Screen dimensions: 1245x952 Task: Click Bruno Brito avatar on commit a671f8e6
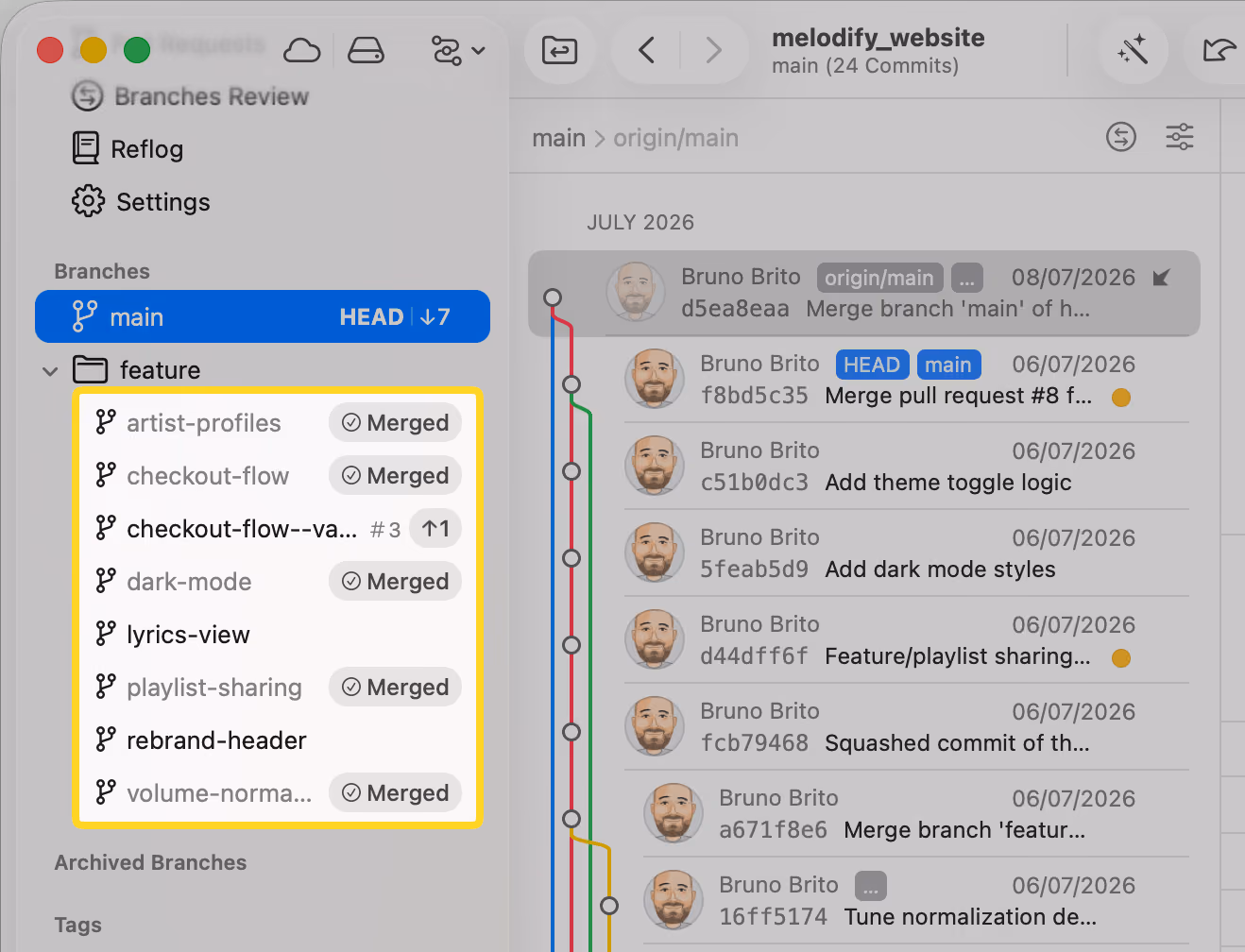[x=674, y=812]
